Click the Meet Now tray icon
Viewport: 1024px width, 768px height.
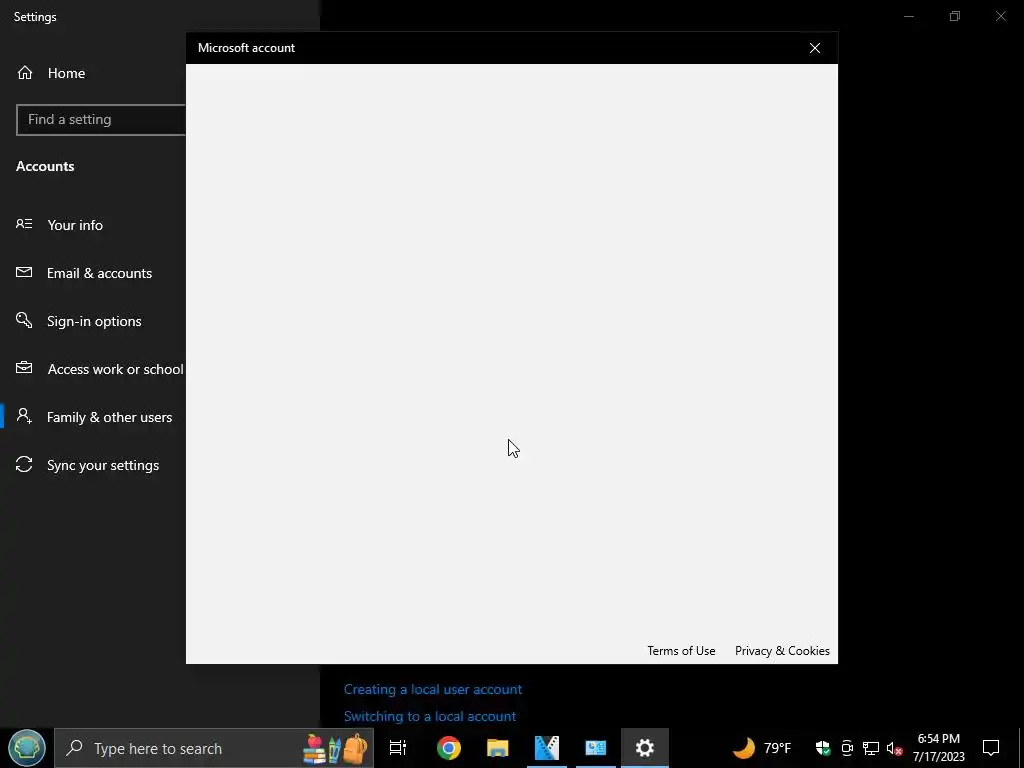(x=847, y=748)
